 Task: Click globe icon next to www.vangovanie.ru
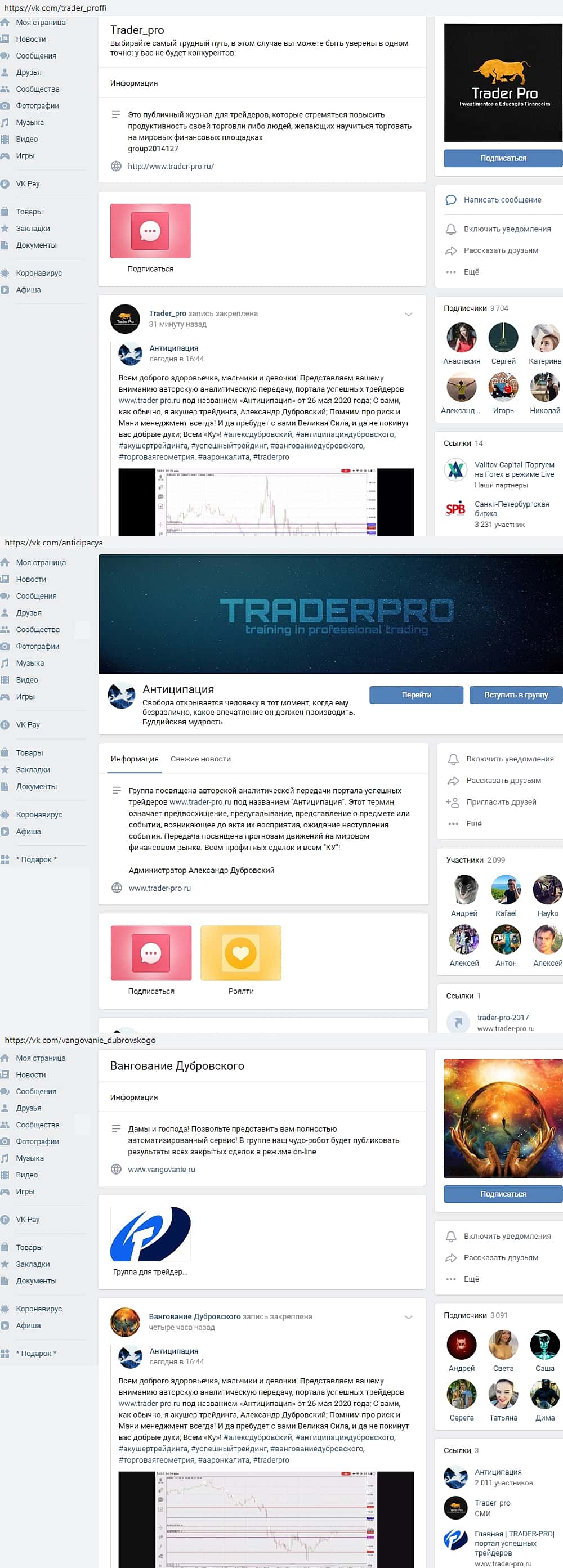point(116,1169)
